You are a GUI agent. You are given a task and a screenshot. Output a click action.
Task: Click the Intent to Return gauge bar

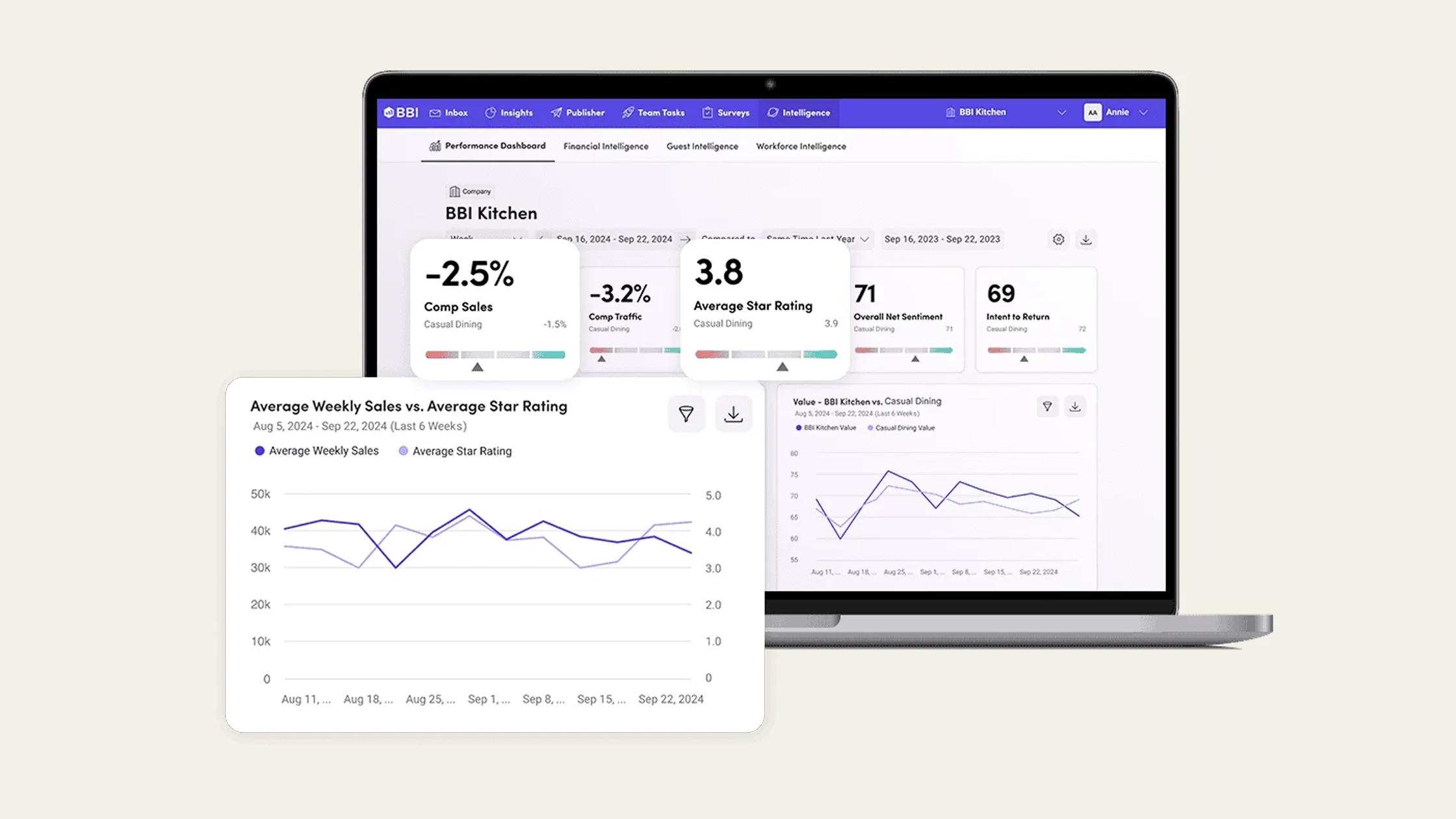(x=1036, y=350)
